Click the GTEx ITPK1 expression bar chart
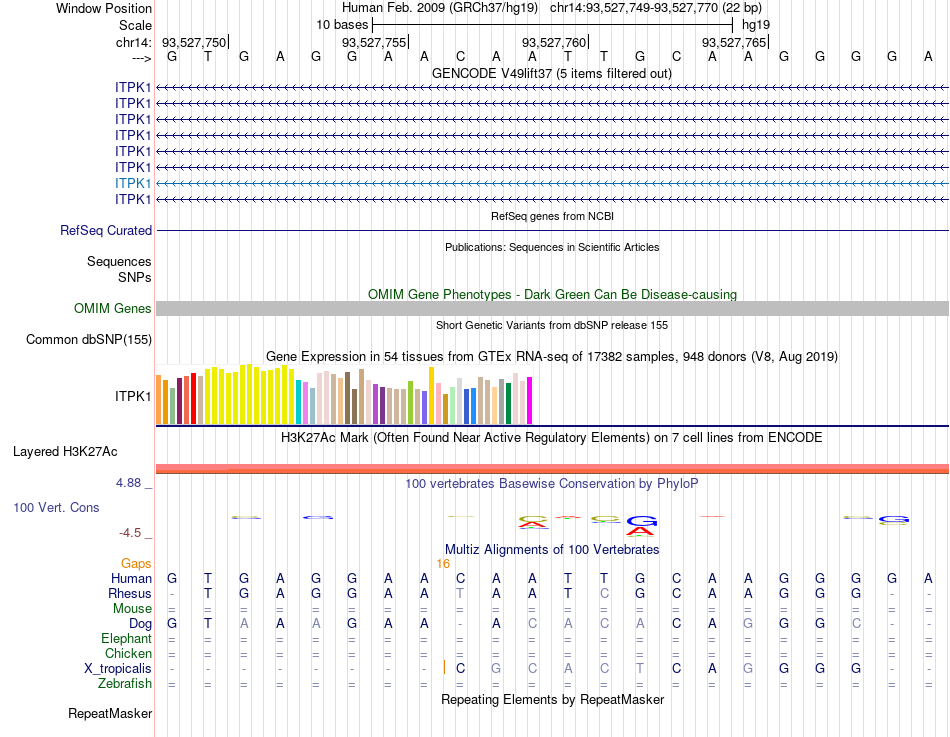This screenshot has height=737, width=950. [344, 395]
